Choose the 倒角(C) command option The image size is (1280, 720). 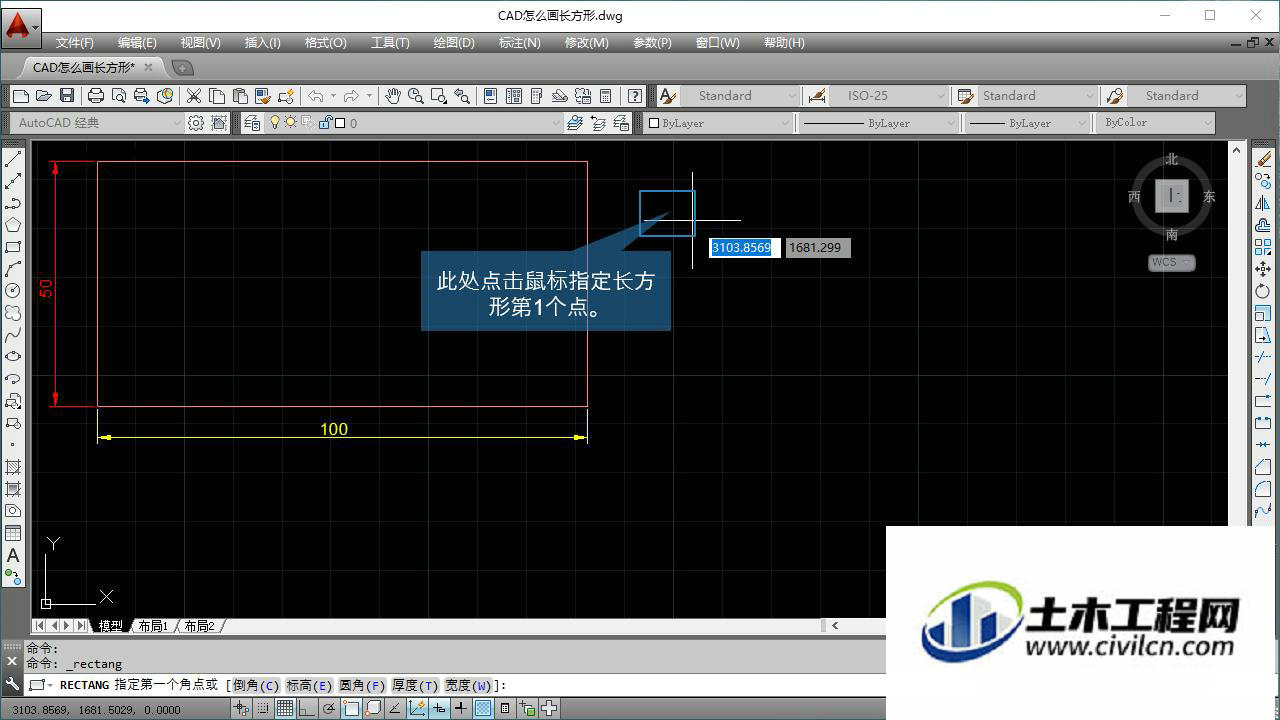pyautogui.click(x=256, y=685)
